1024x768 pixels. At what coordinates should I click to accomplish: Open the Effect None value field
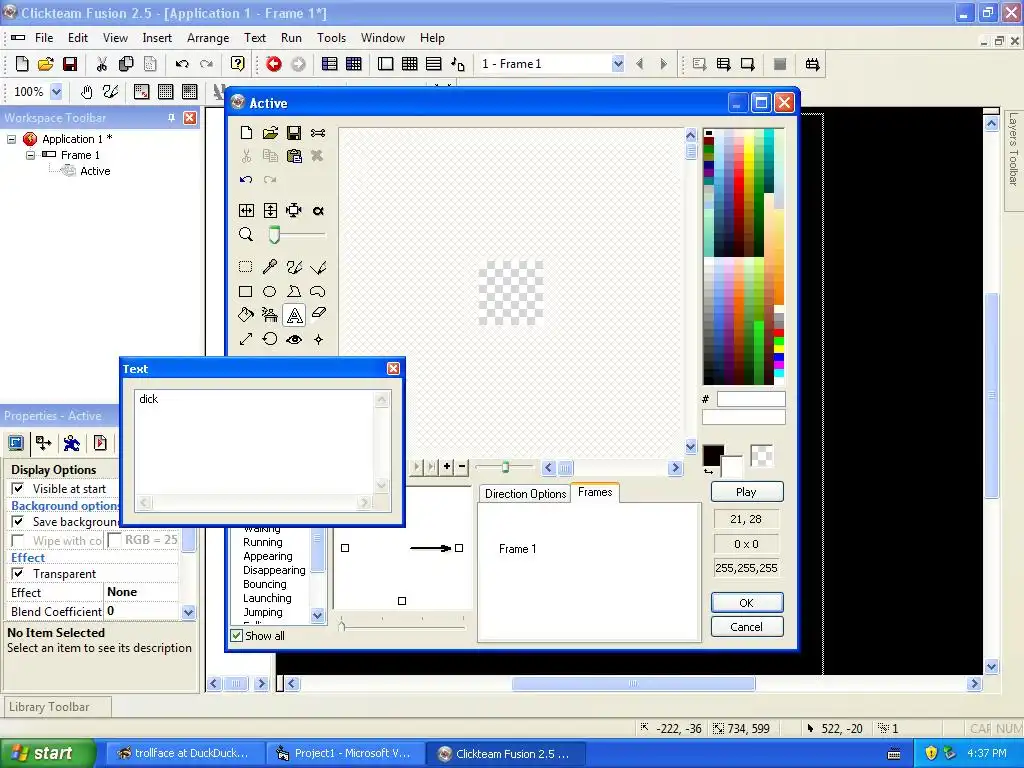coord(142,592)
